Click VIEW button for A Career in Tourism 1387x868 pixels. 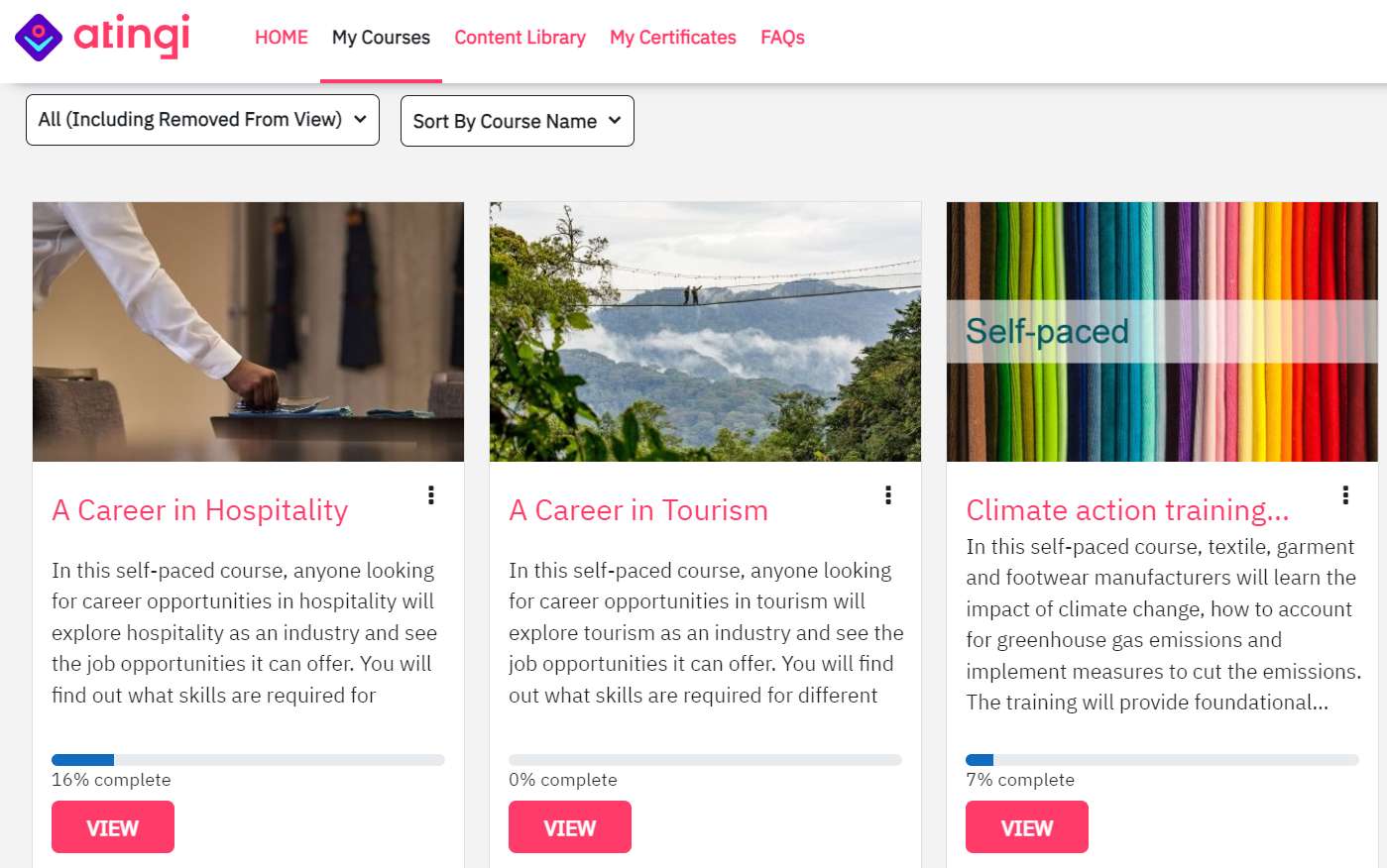[x=570, y=827]
